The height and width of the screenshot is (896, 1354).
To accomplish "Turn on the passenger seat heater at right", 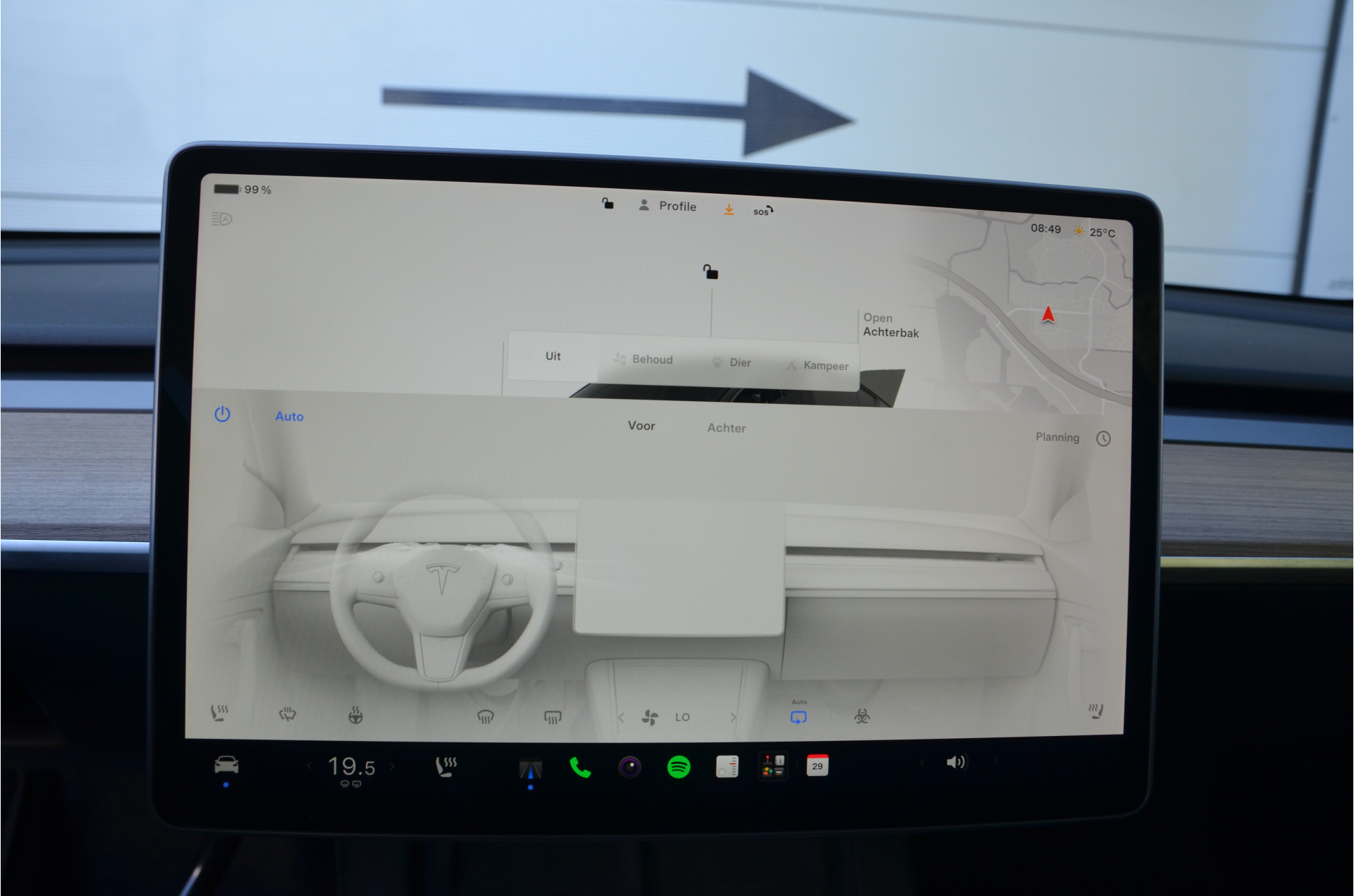I will (1095, 711).
